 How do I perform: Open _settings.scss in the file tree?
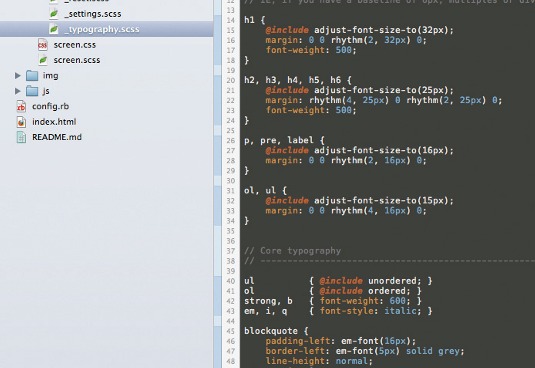(x=93, y=14)
